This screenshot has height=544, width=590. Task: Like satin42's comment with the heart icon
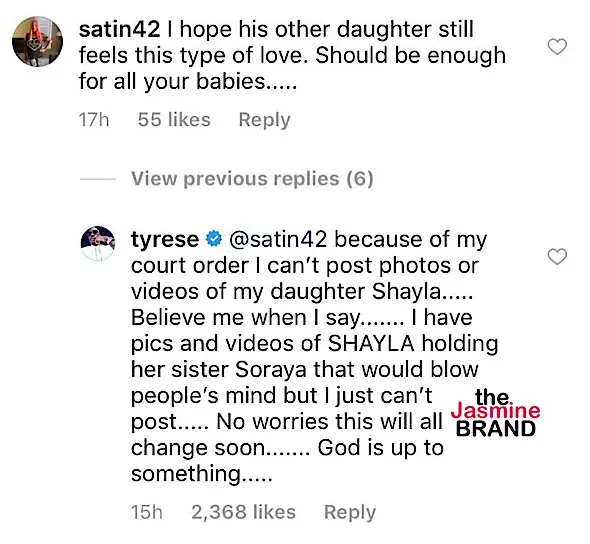pyautogui.click(x=557, y=47)
